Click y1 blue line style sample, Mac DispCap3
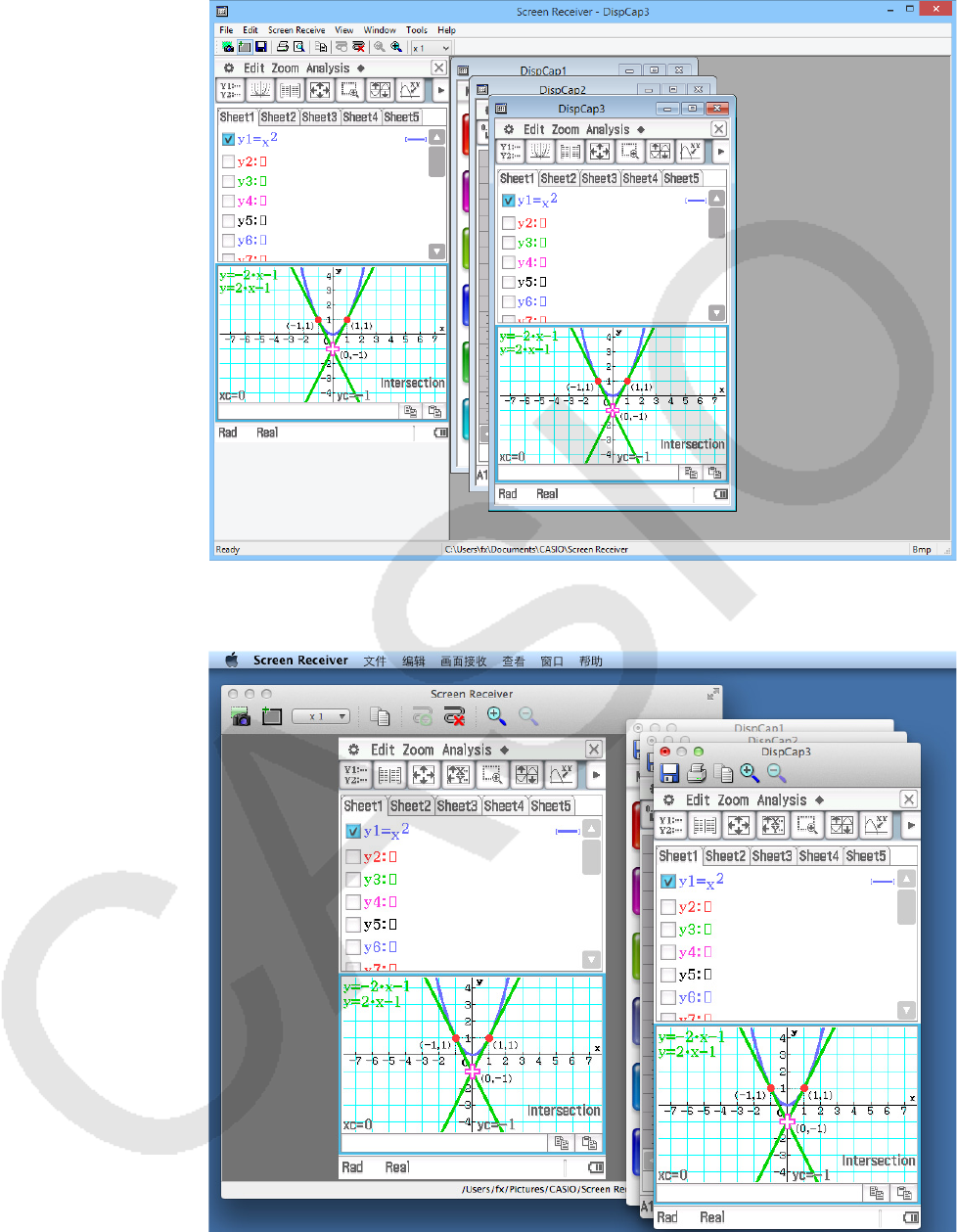The width and height of the screenshot is (957, 1232). (883, 881)
